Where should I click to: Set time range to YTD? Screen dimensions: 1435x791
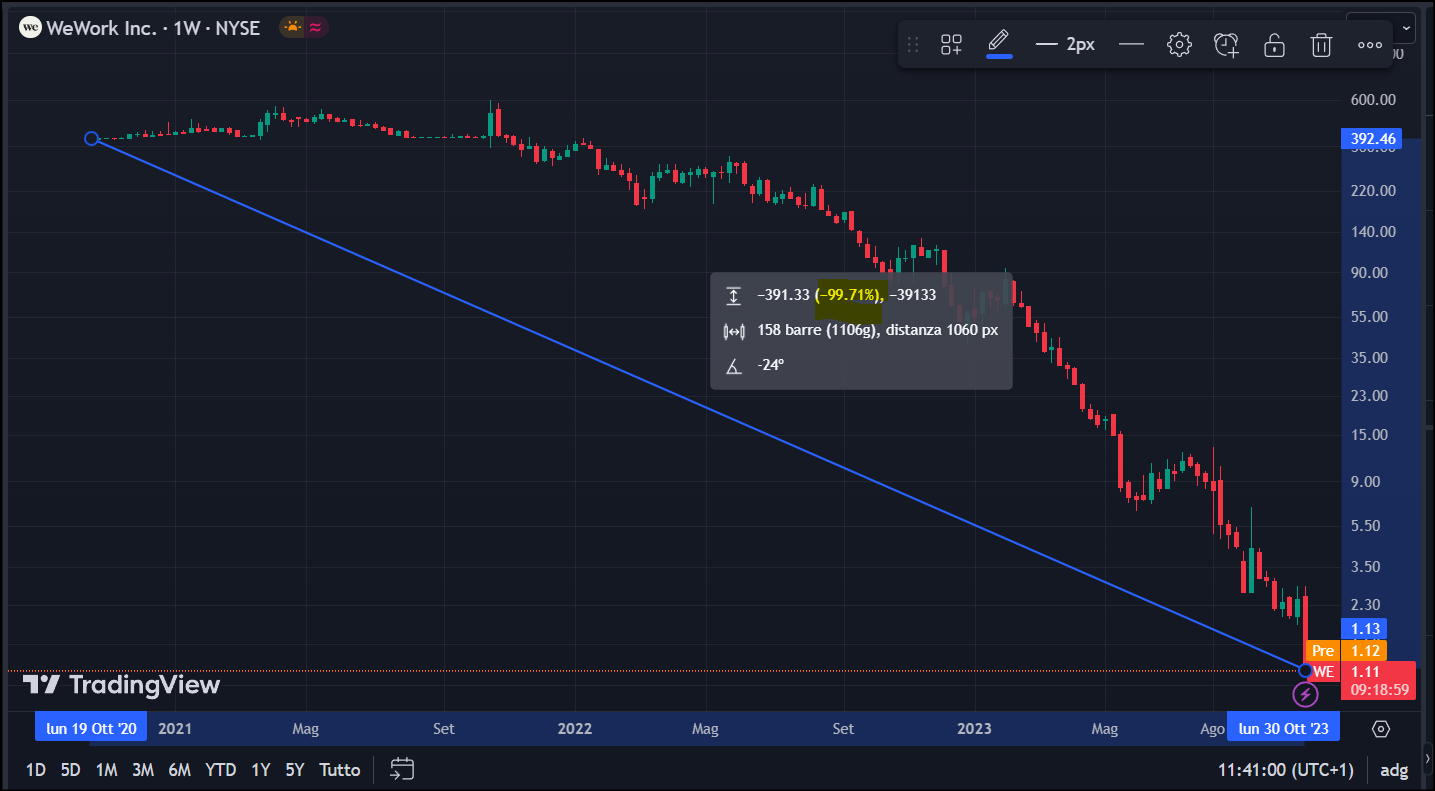[221, 770]
